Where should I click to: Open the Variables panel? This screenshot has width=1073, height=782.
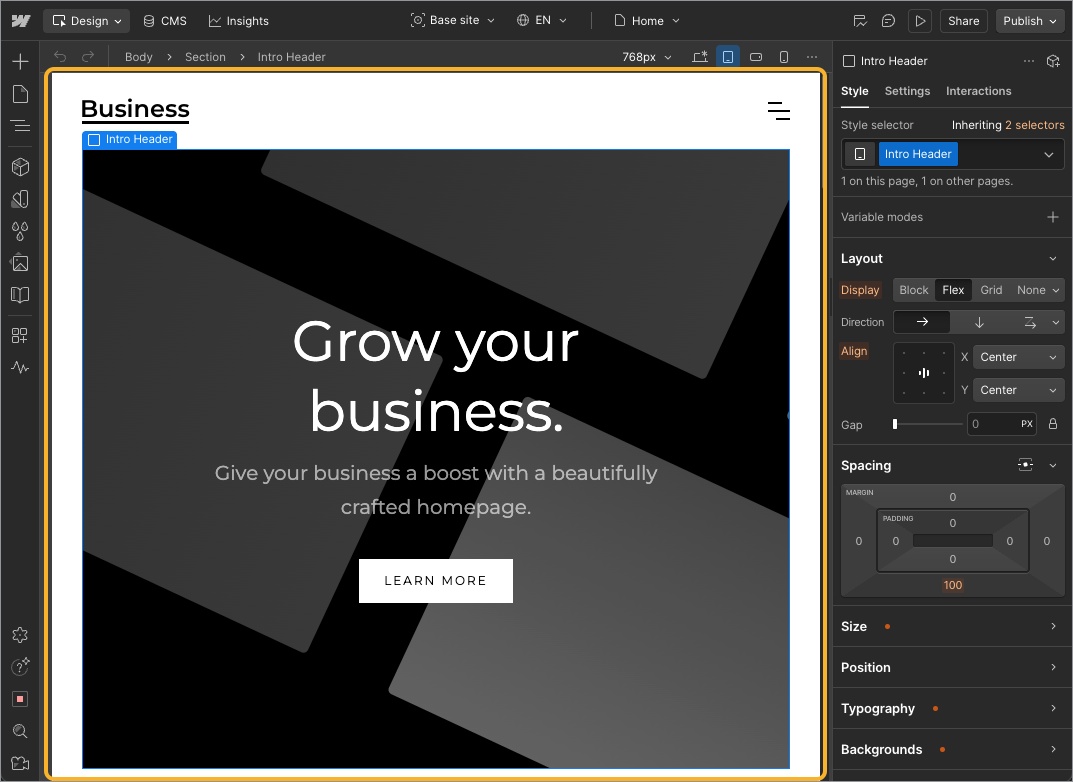pos(20,231)
